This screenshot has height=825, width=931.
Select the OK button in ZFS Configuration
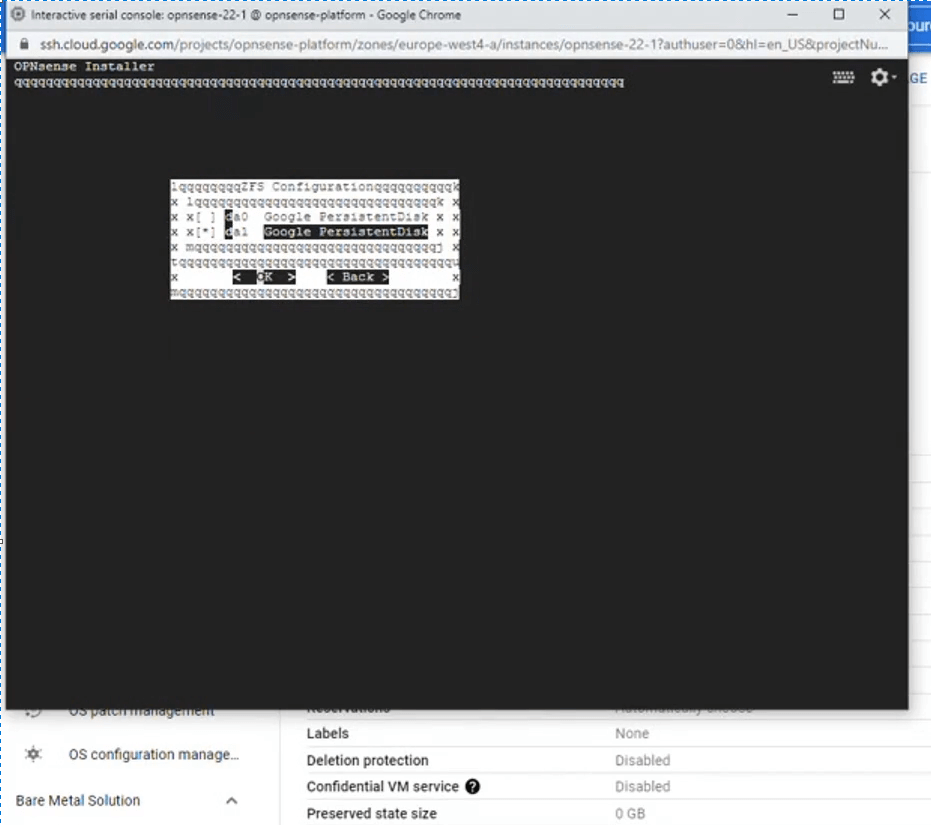264,277
